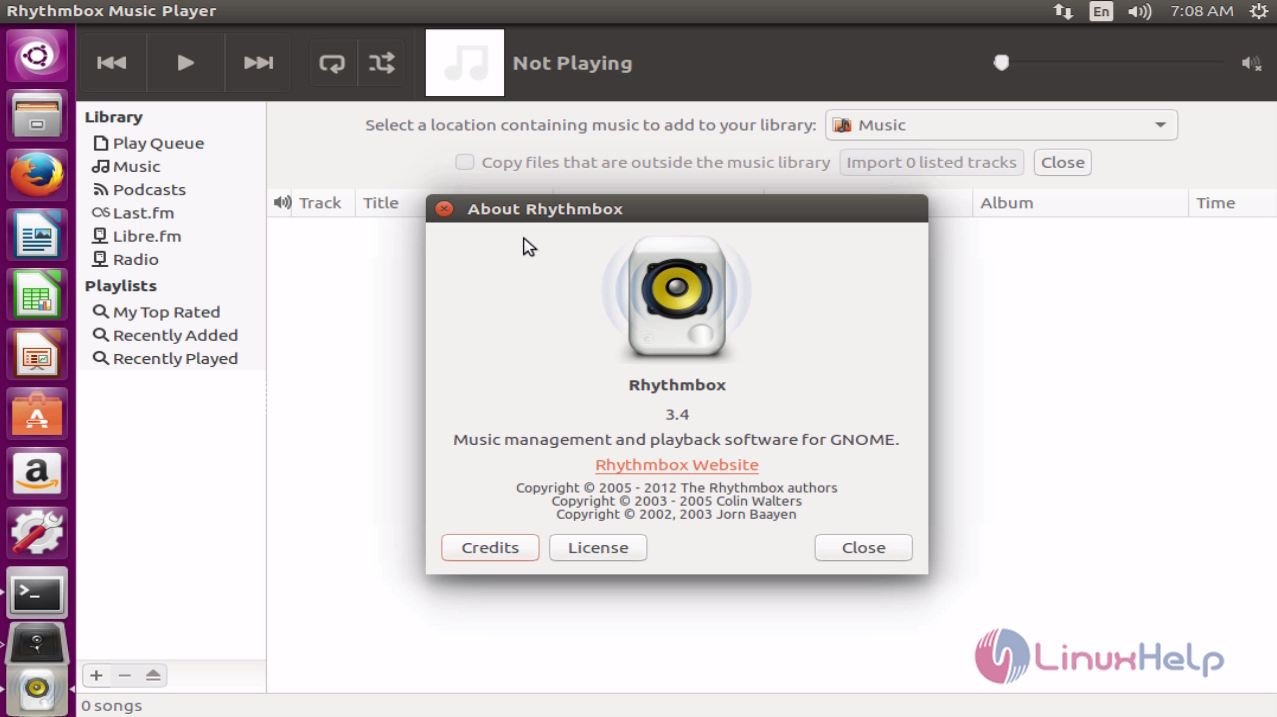The height and width of the screenshot is (717, 1277).
Task: Open the Play Queue
Action: tap(157, 143)
